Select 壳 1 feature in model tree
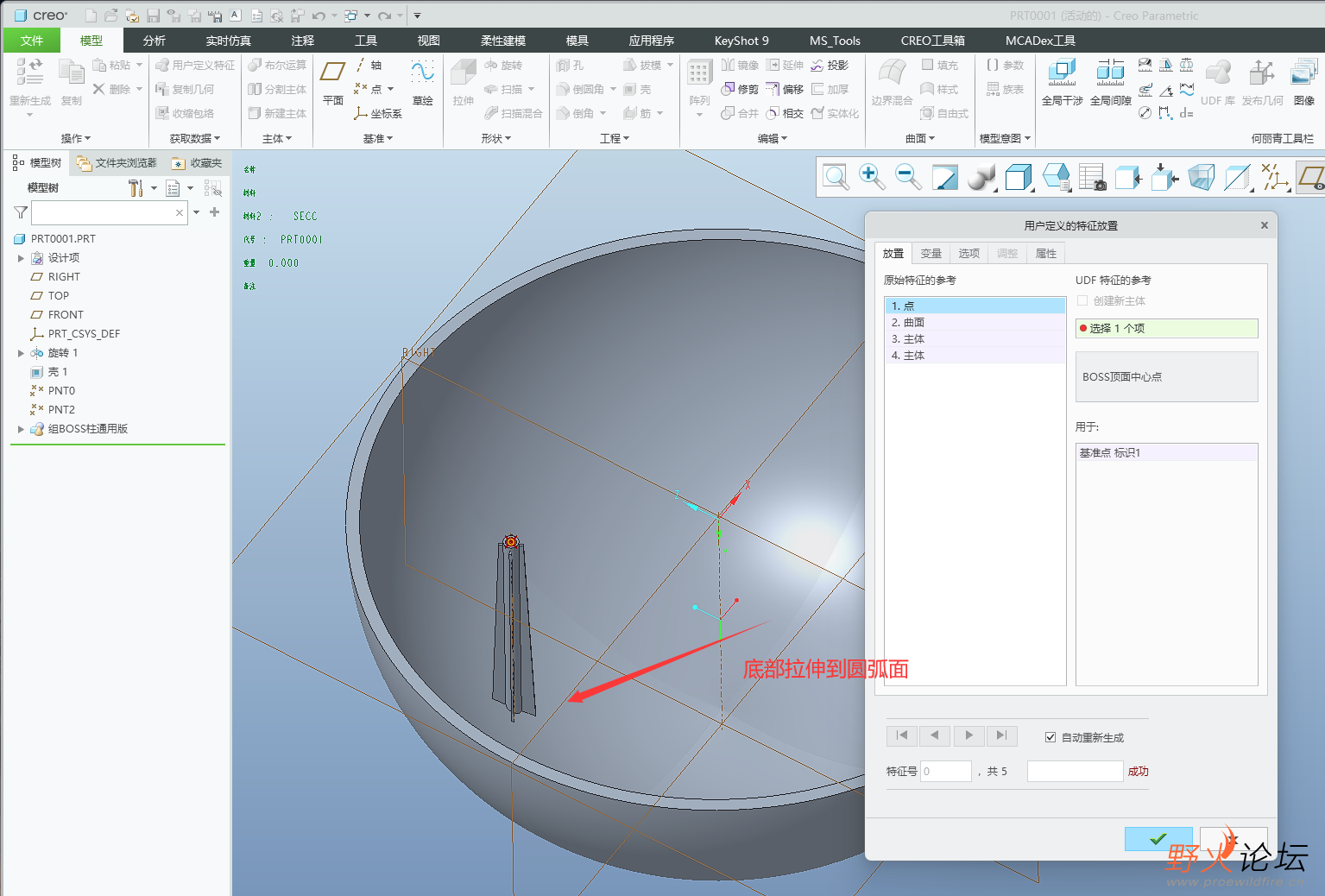Viewport: 1325px width, 896px height. [x=57, y=372]
